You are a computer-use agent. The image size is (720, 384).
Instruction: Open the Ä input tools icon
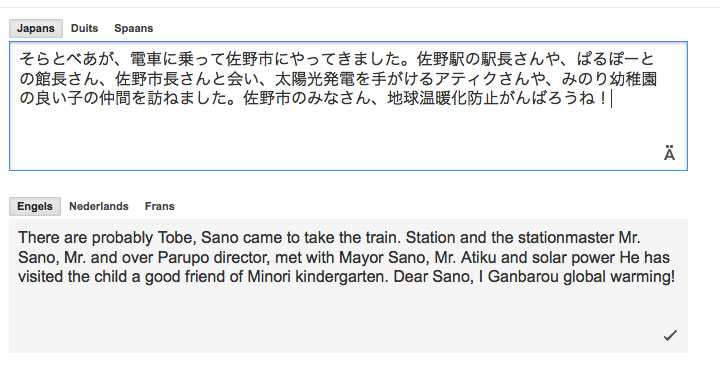coord(669,153)
